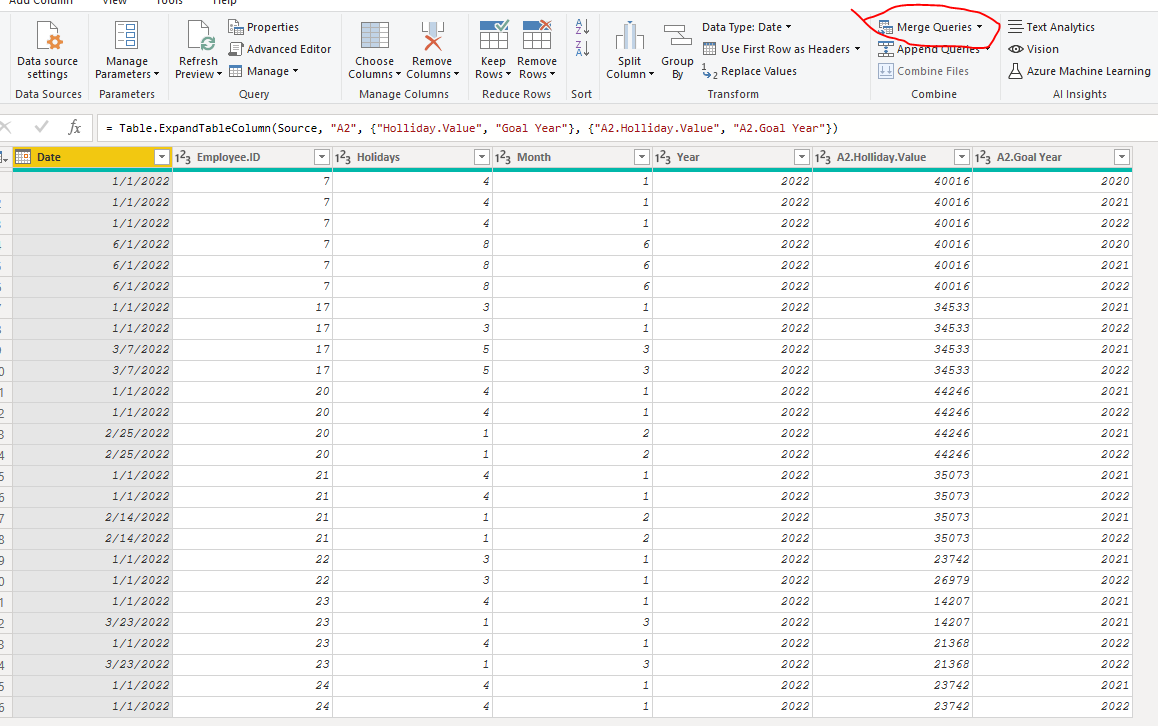Click Replace Values
The height and width of the screenshot is (726, 1158).
click(750, 72)
